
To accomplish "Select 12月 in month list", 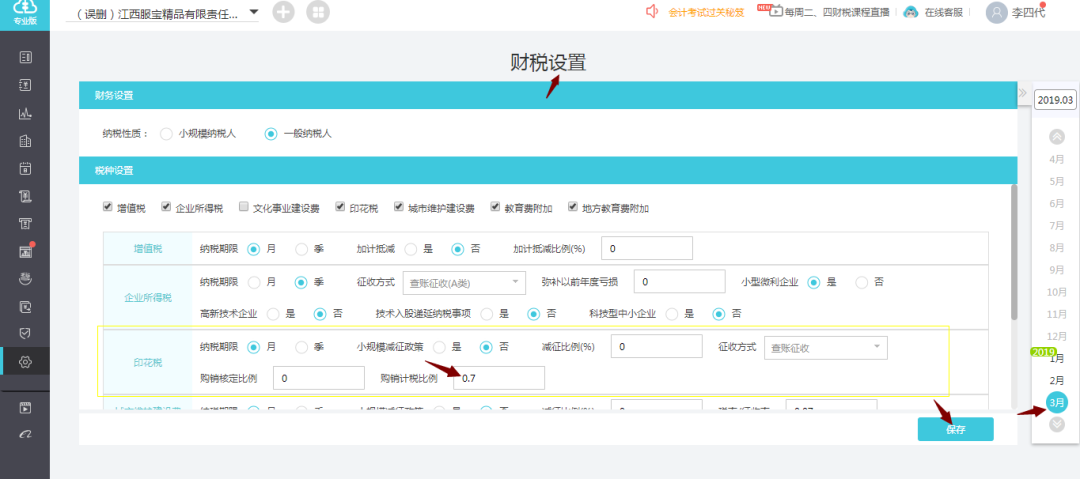I will (1057, 336).
